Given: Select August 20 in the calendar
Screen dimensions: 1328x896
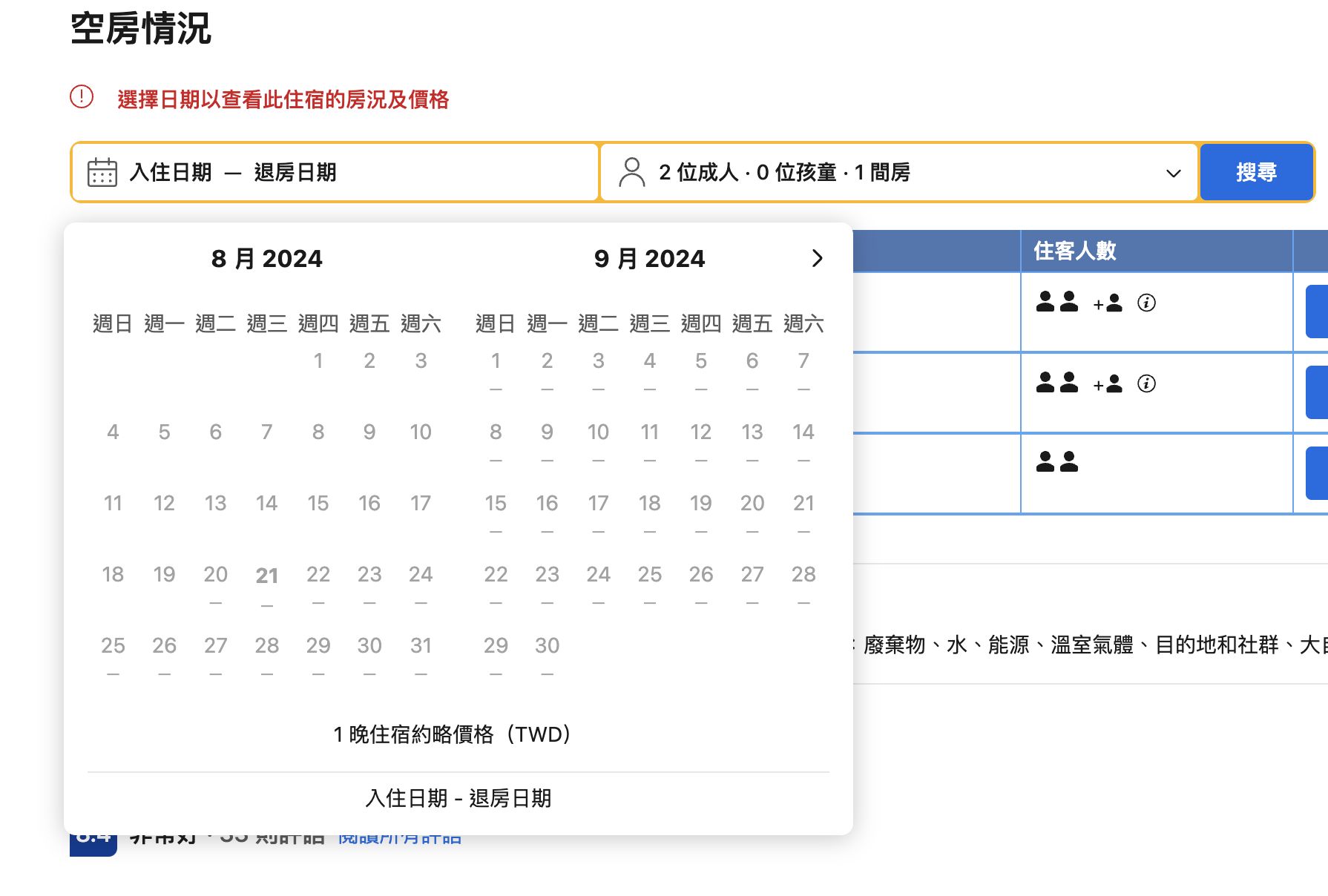Looking at the screenshot, I should coord(216,584).
